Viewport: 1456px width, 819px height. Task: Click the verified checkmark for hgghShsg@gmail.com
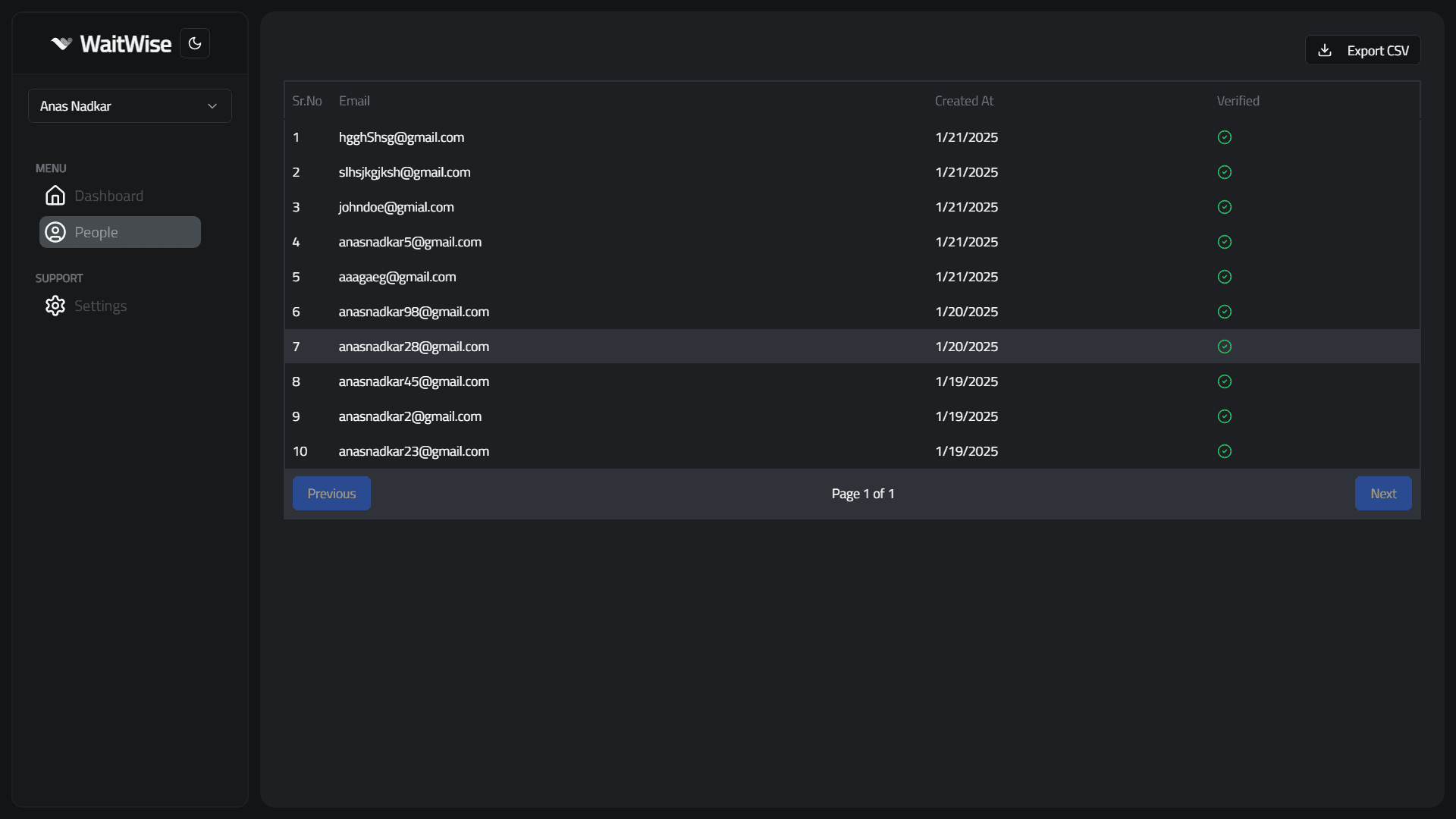click(1225, 137)
